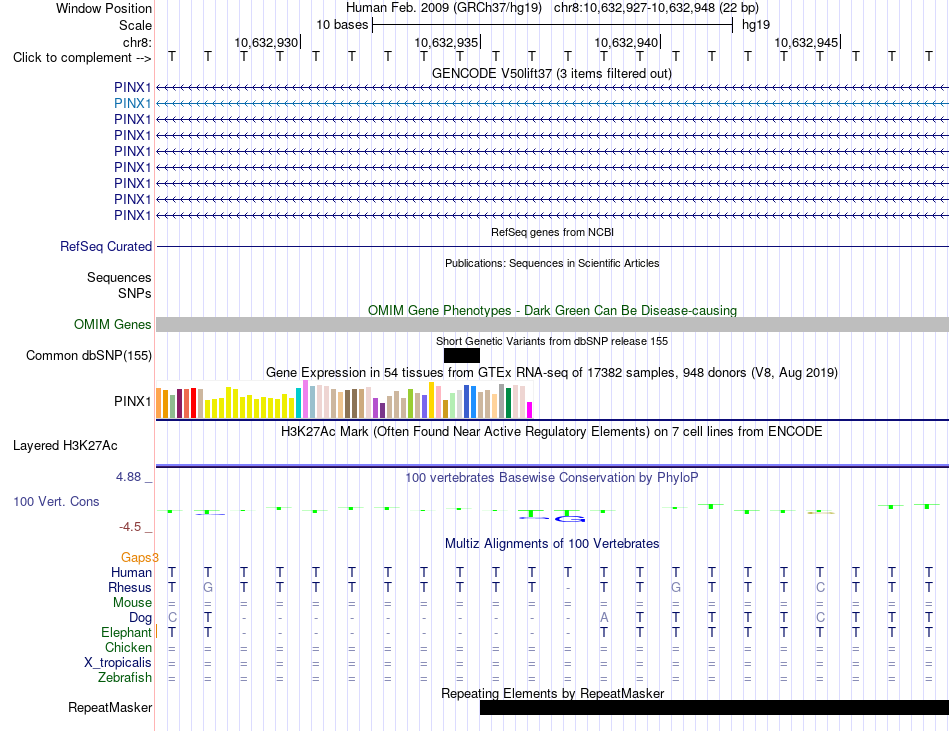Viewport: 950px width, 731px height.
Task: Click the Layered H3K27Ac track label
Action: pyautogui.click(x=65, y=446)
